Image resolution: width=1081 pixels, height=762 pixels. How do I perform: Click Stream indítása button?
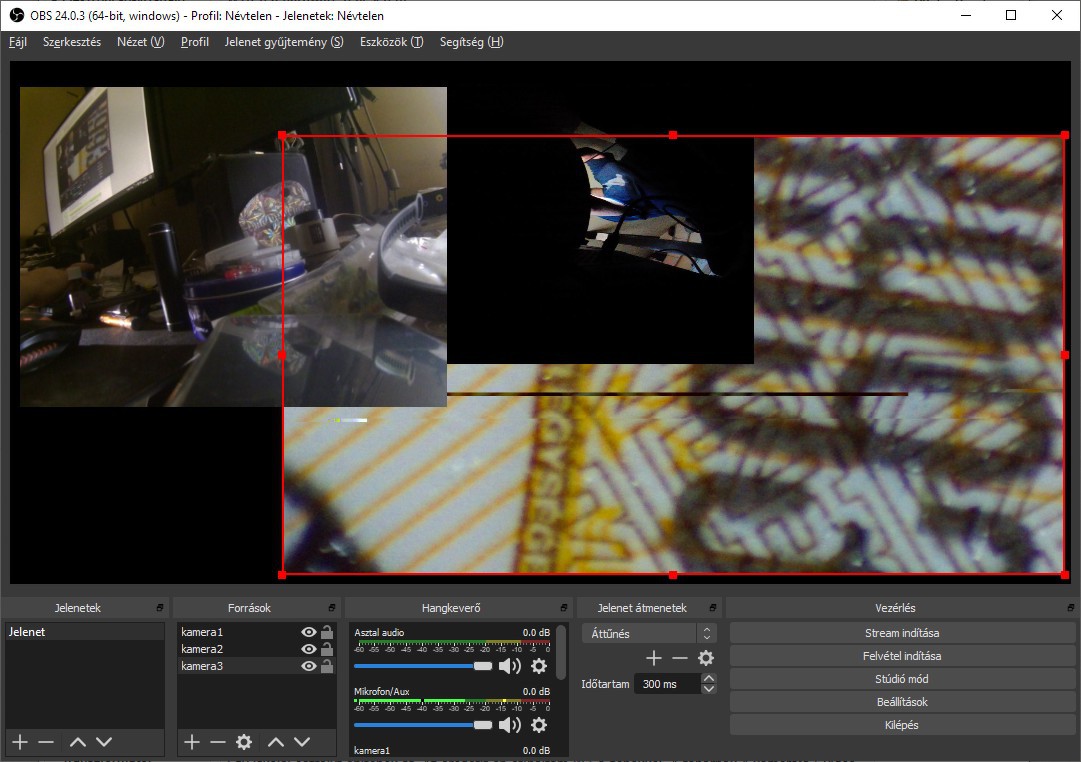(x=902, y=633)
